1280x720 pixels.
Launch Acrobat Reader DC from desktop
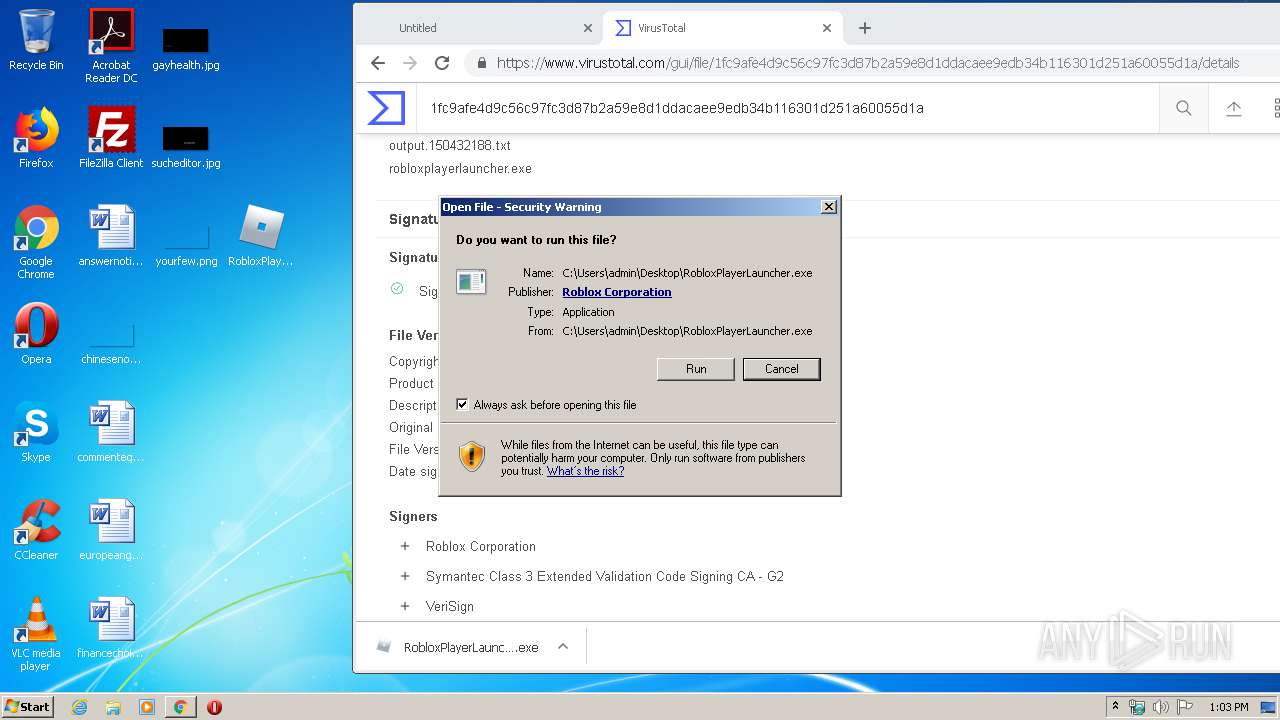(x=111, y=46)
